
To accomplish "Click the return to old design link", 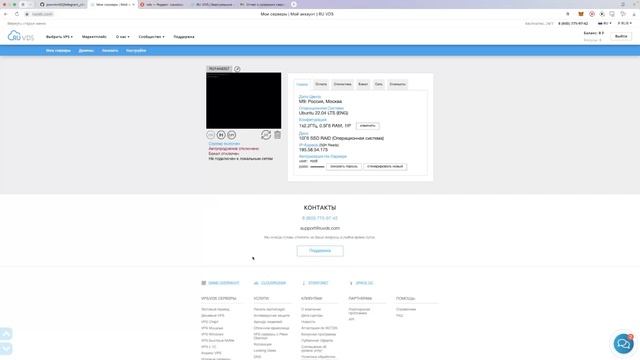I will coord(27,24).
